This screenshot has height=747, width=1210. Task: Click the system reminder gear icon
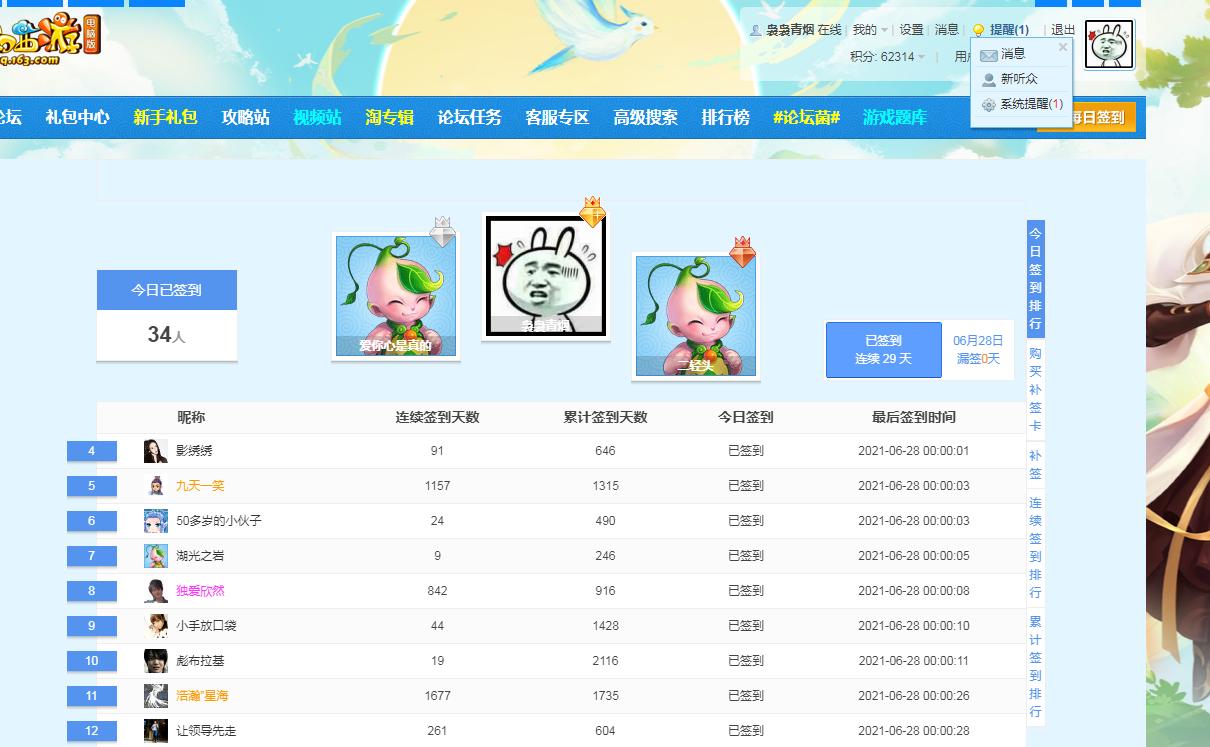[x=988, y=104]
